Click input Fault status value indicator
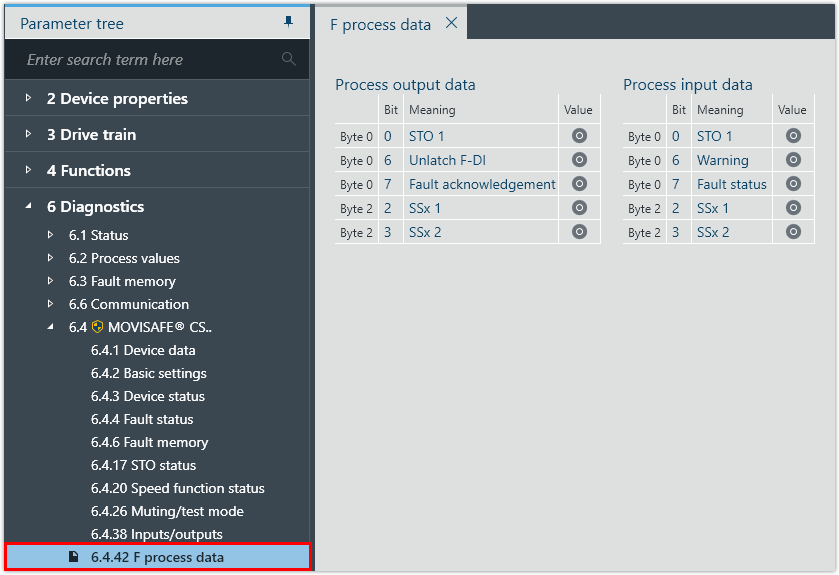The image size is (839, 575). click(793, 184)
